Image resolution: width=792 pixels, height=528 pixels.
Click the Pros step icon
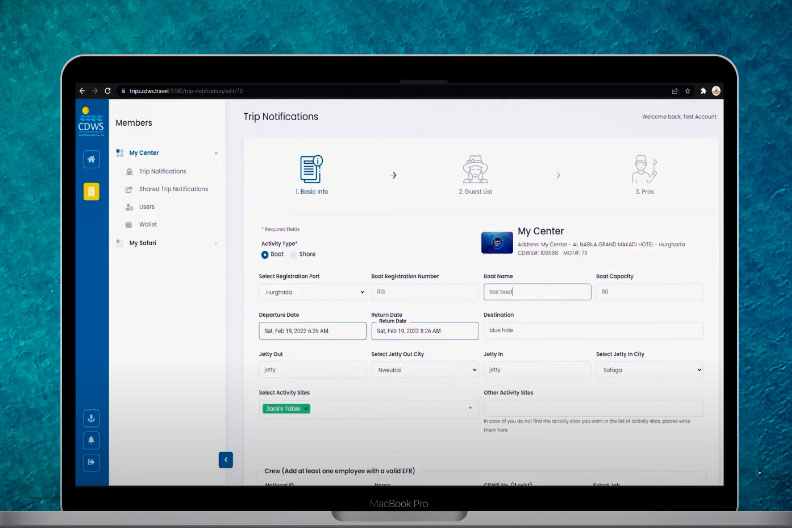click(x=643, y=168)
